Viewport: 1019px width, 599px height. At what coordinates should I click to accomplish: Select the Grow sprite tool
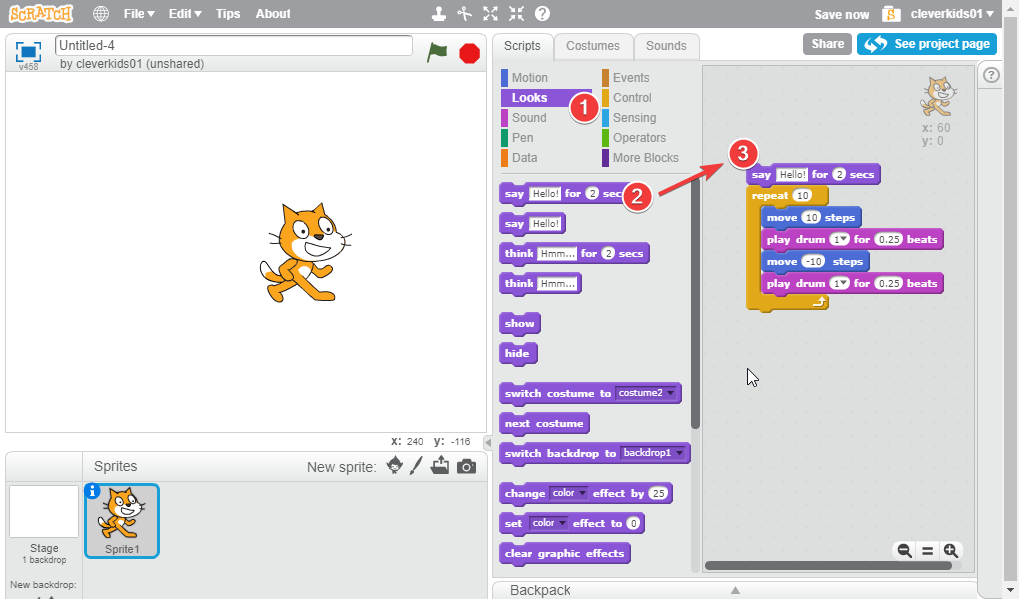(491, 14)
